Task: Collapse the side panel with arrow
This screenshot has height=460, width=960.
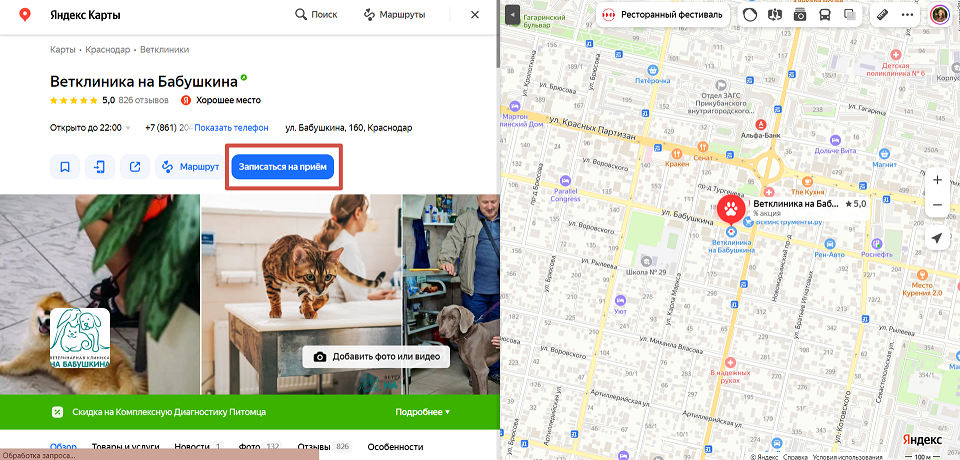Action: (513, 15)
